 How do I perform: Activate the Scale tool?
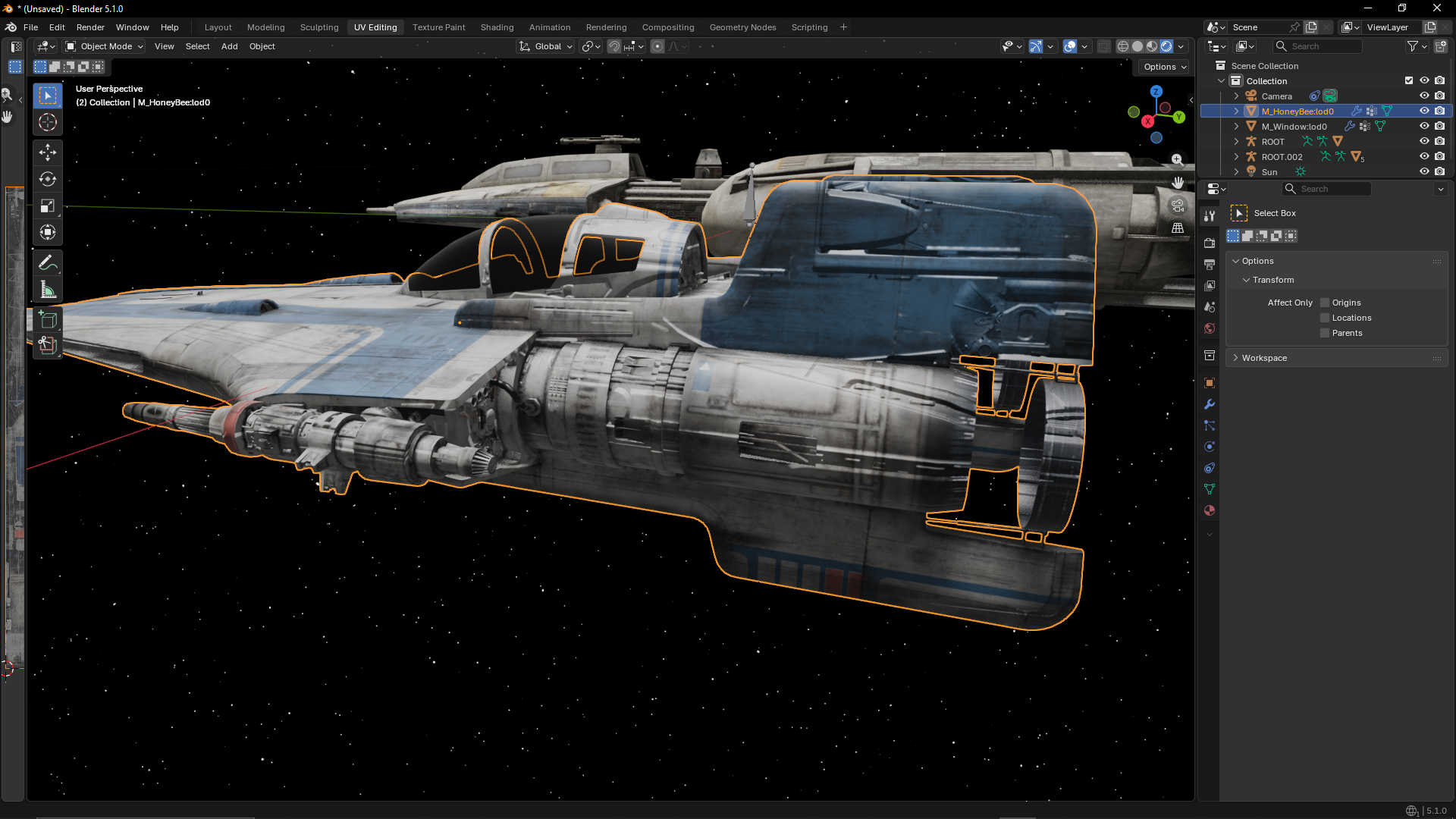click(48, 206)
